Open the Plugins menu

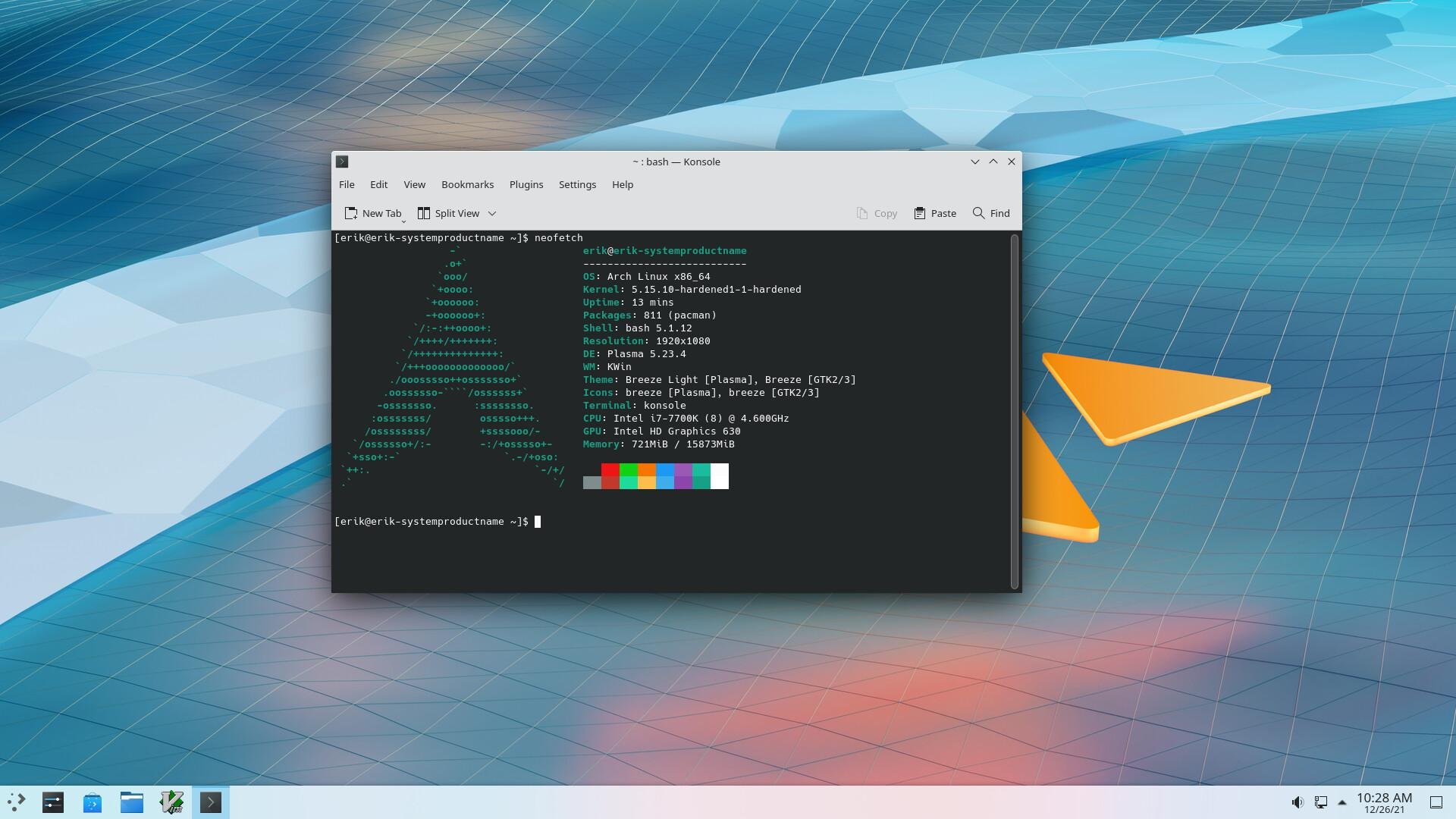(x=526, y=184)
